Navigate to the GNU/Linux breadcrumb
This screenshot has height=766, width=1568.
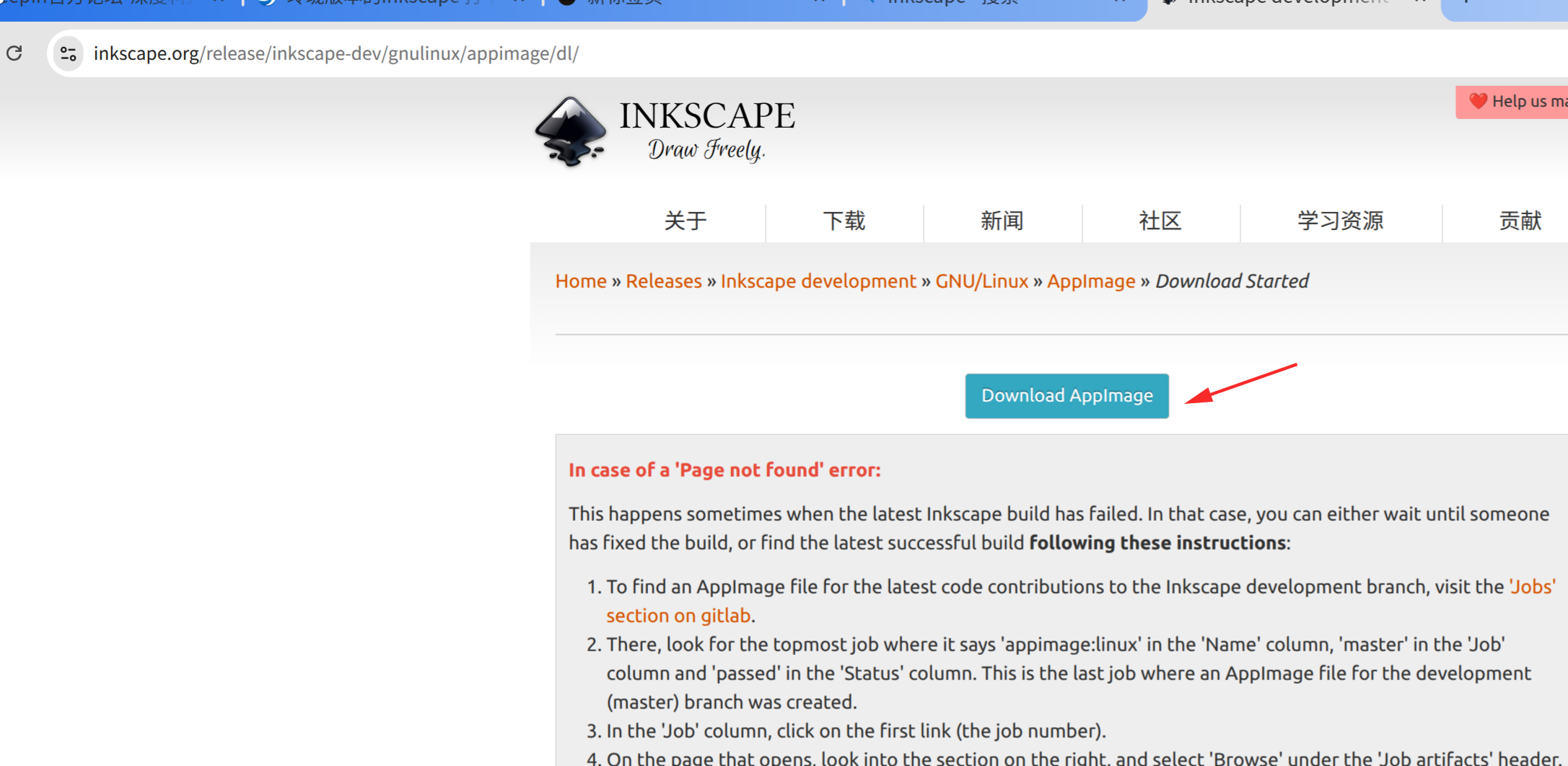pyautogui.click(x=982, y=281)
